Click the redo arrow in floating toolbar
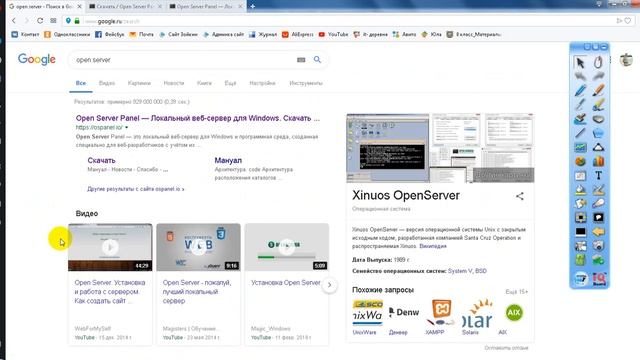640x360 pixels. coord(598,76)
